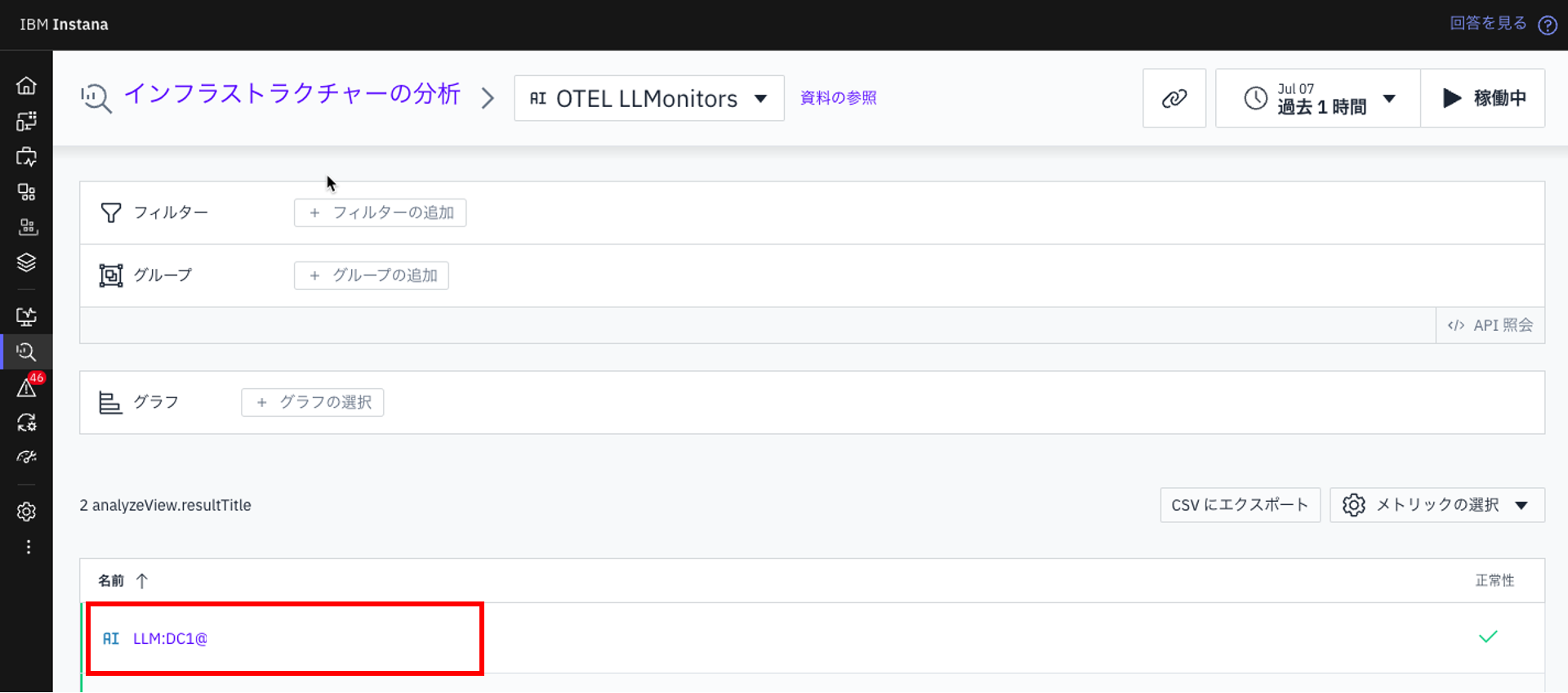Click the metrics selection gear icon
This screenshot has height=693, width=1568.
coord(1353,505)
